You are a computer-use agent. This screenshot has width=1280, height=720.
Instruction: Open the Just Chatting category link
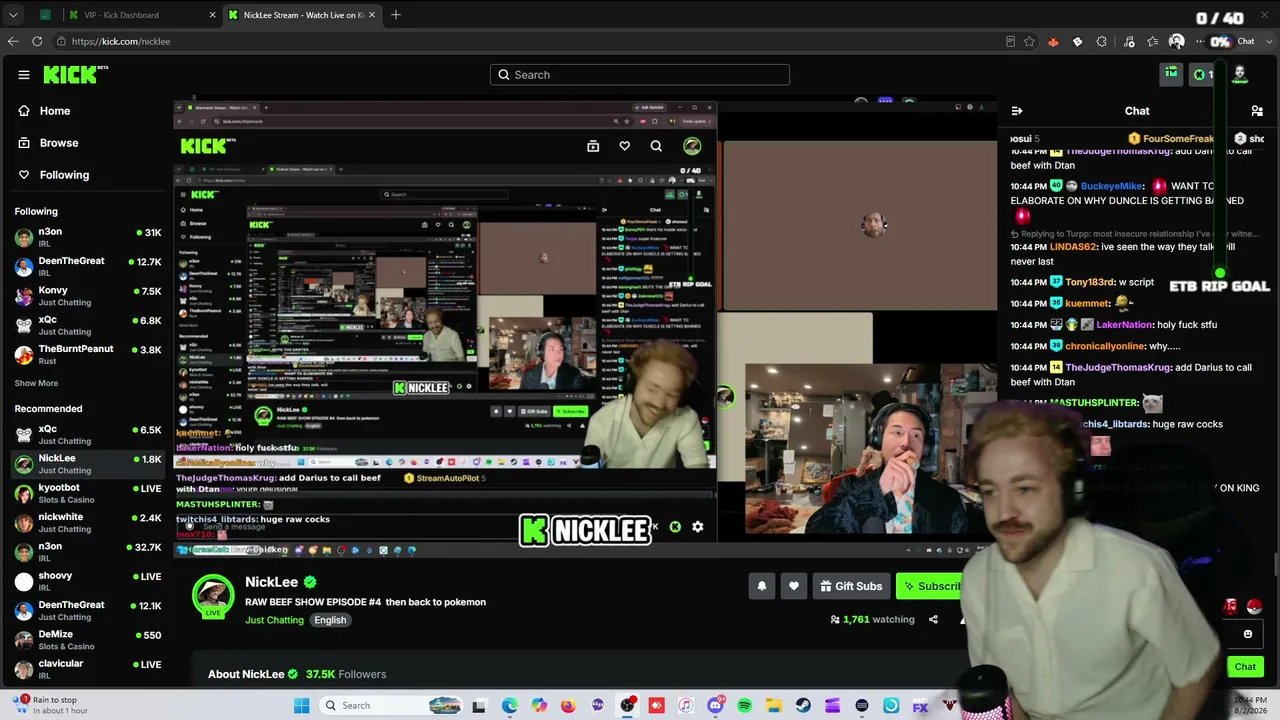274,620
